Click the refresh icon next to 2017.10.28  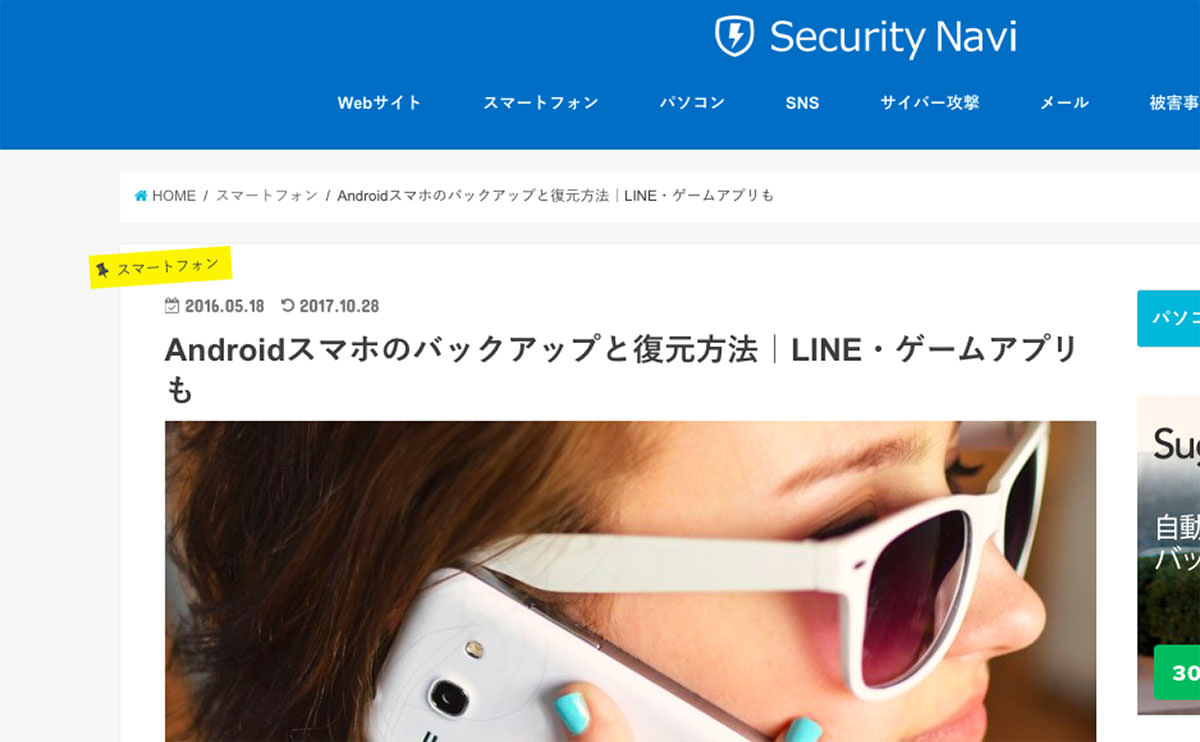click(x=288, y=306)
